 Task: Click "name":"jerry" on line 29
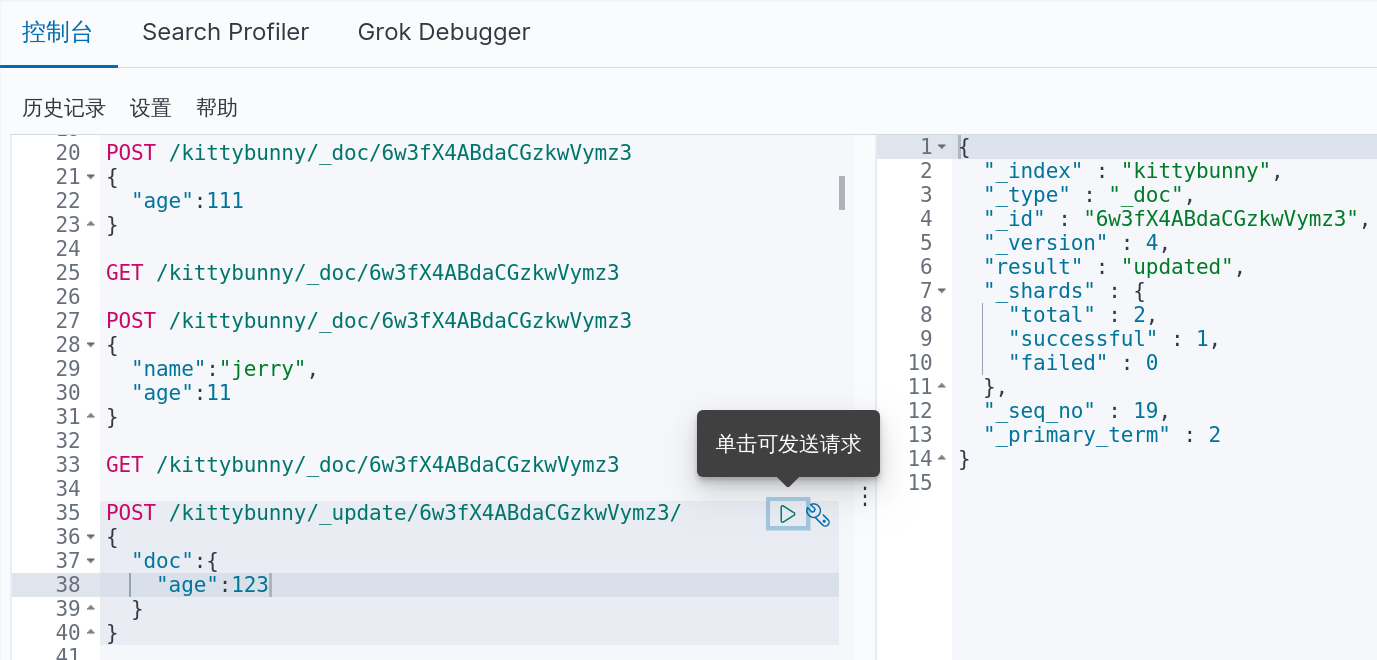pos(225,369)
